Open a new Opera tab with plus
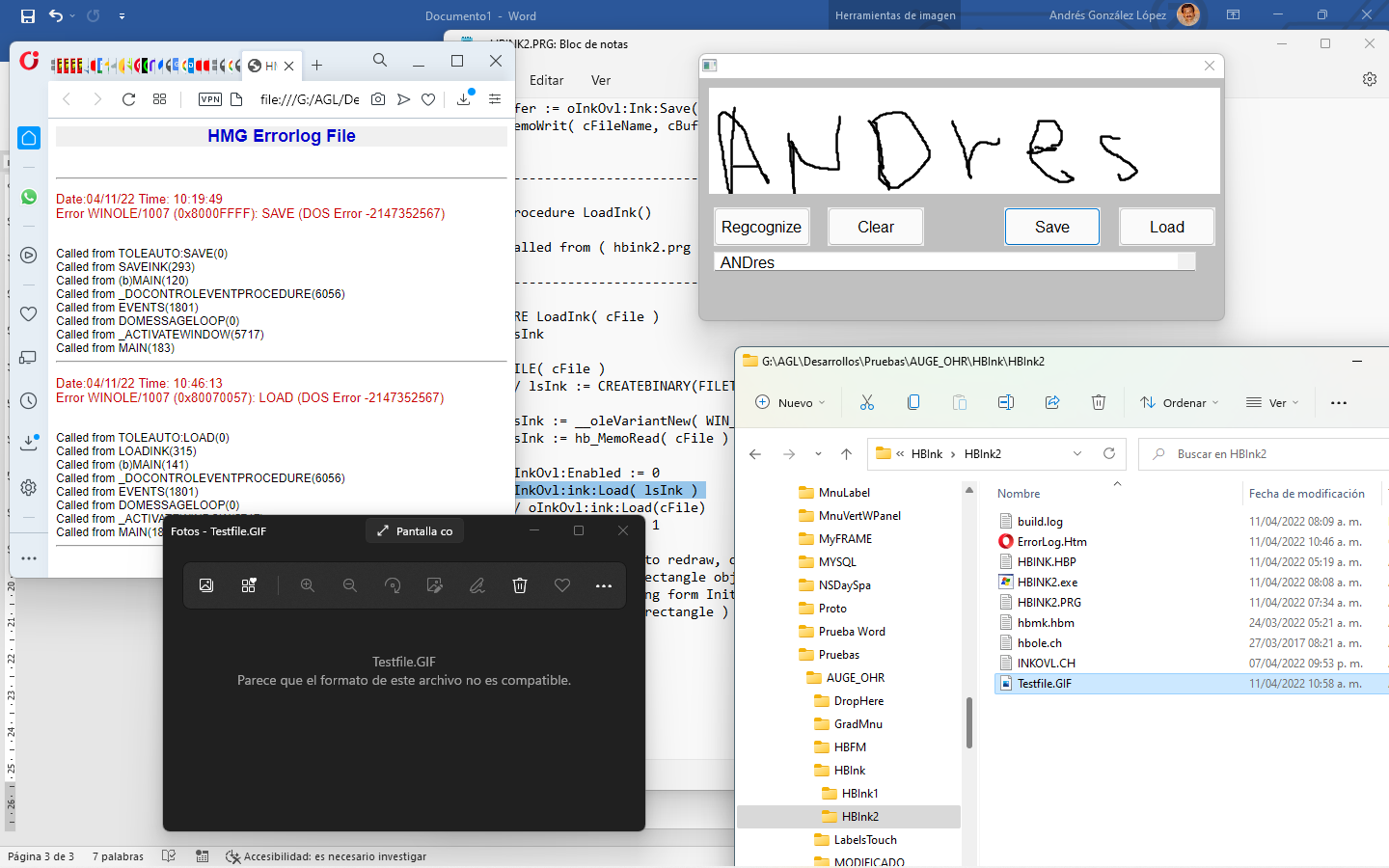The image size is (1389, 868). pos(316,66)
